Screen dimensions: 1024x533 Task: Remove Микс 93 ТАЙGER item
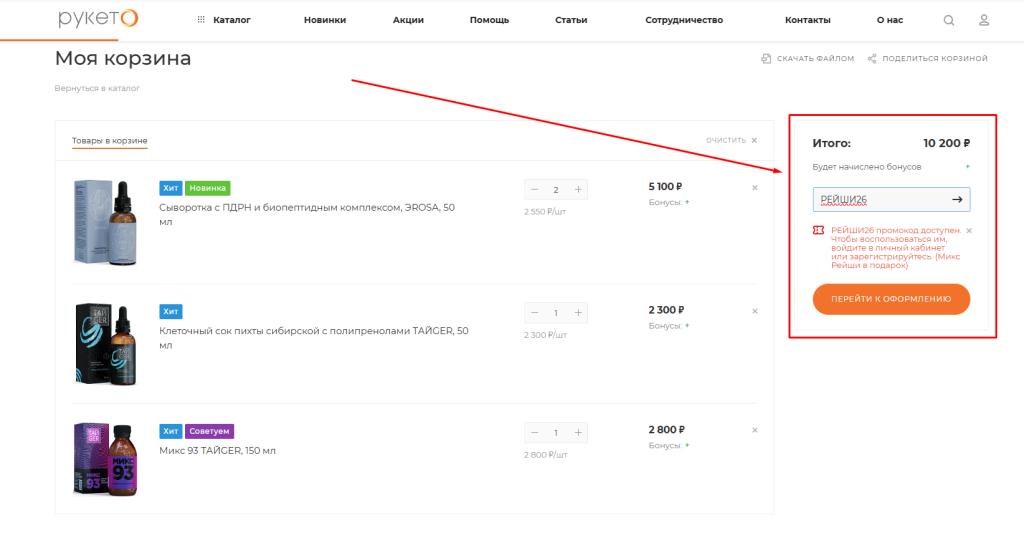pos(754,430)
